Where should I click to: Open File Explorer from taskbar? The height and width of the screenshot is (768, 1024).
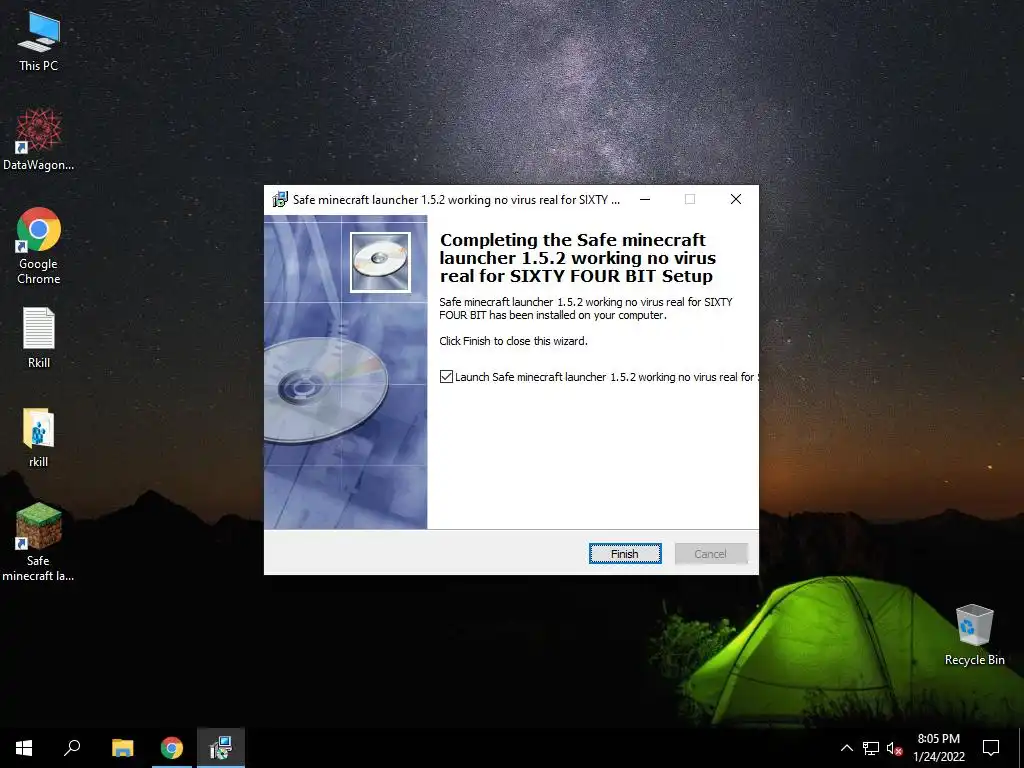(122, 748)
